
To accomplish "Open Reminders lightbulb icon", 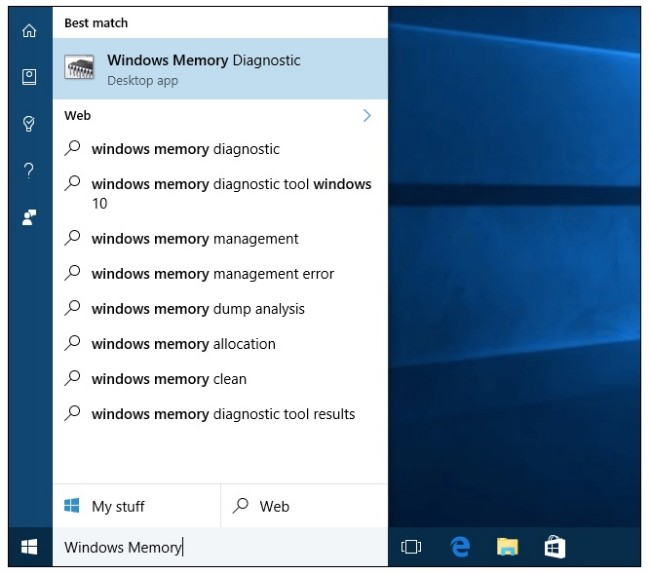I will click(x=29, y=124).
